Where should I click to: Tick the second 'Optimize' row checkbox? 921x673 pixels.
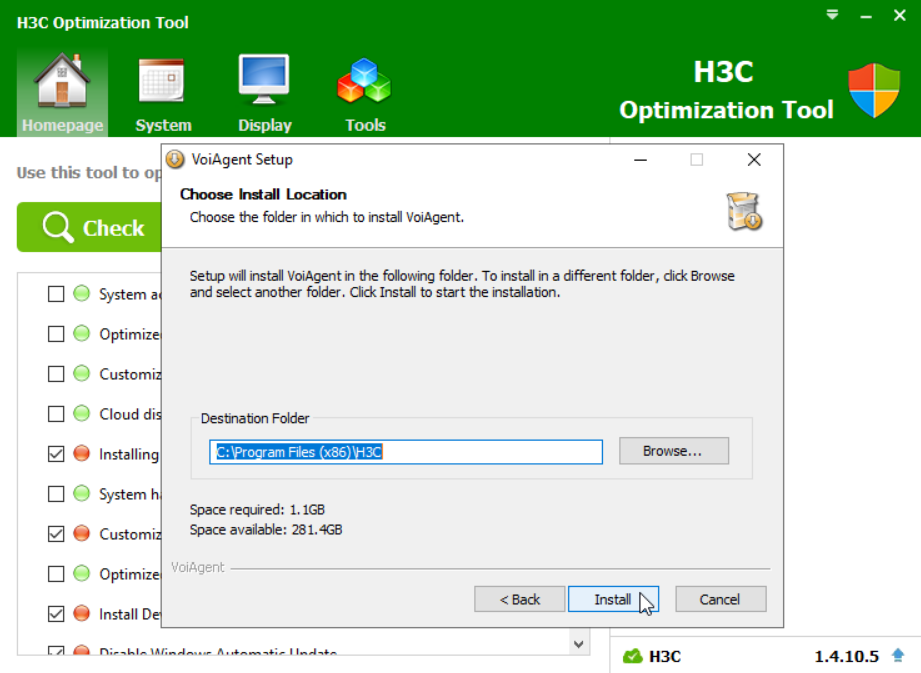pyautogui.click(x=56, y=573)
